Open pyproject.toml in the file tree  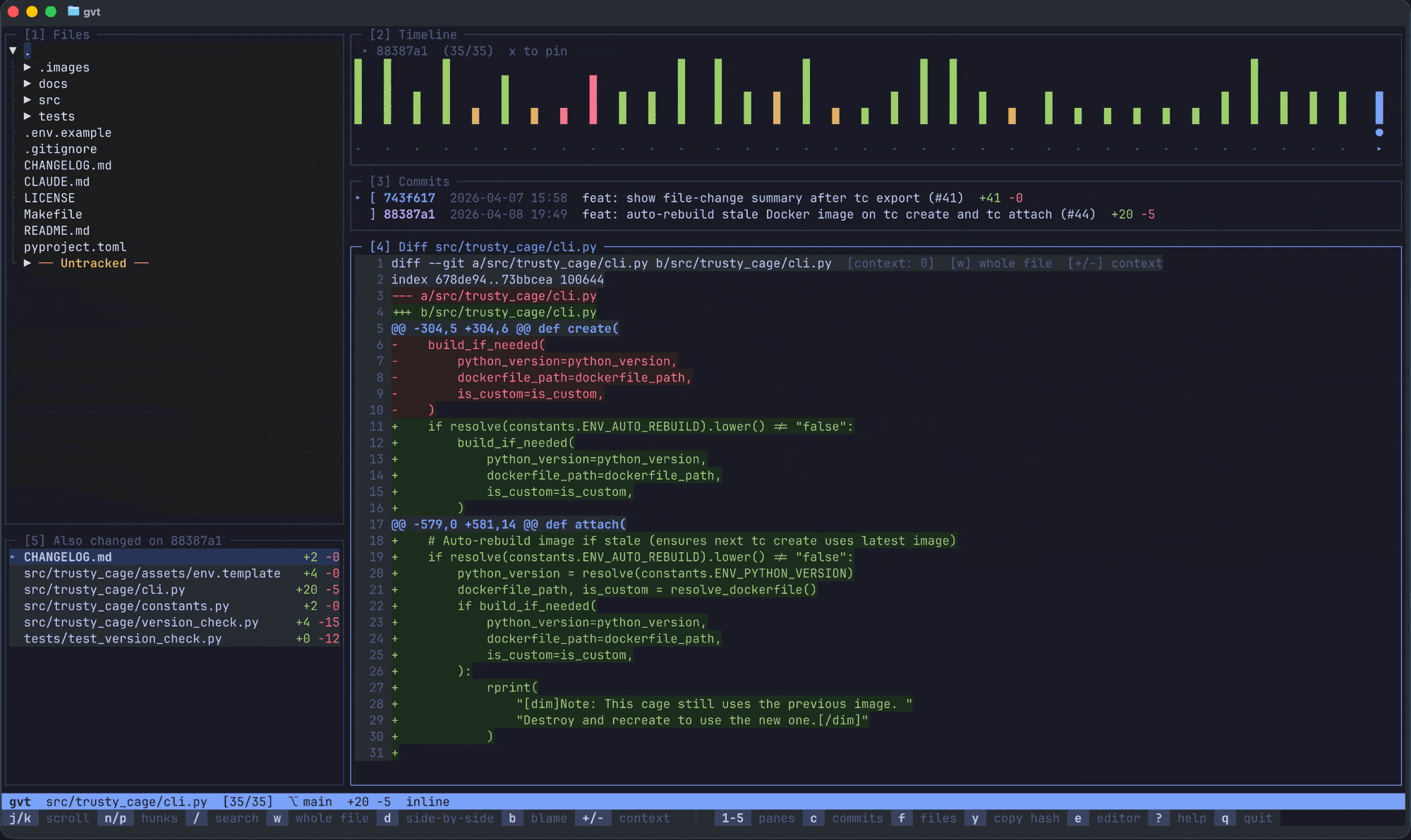tap(75, 247)
